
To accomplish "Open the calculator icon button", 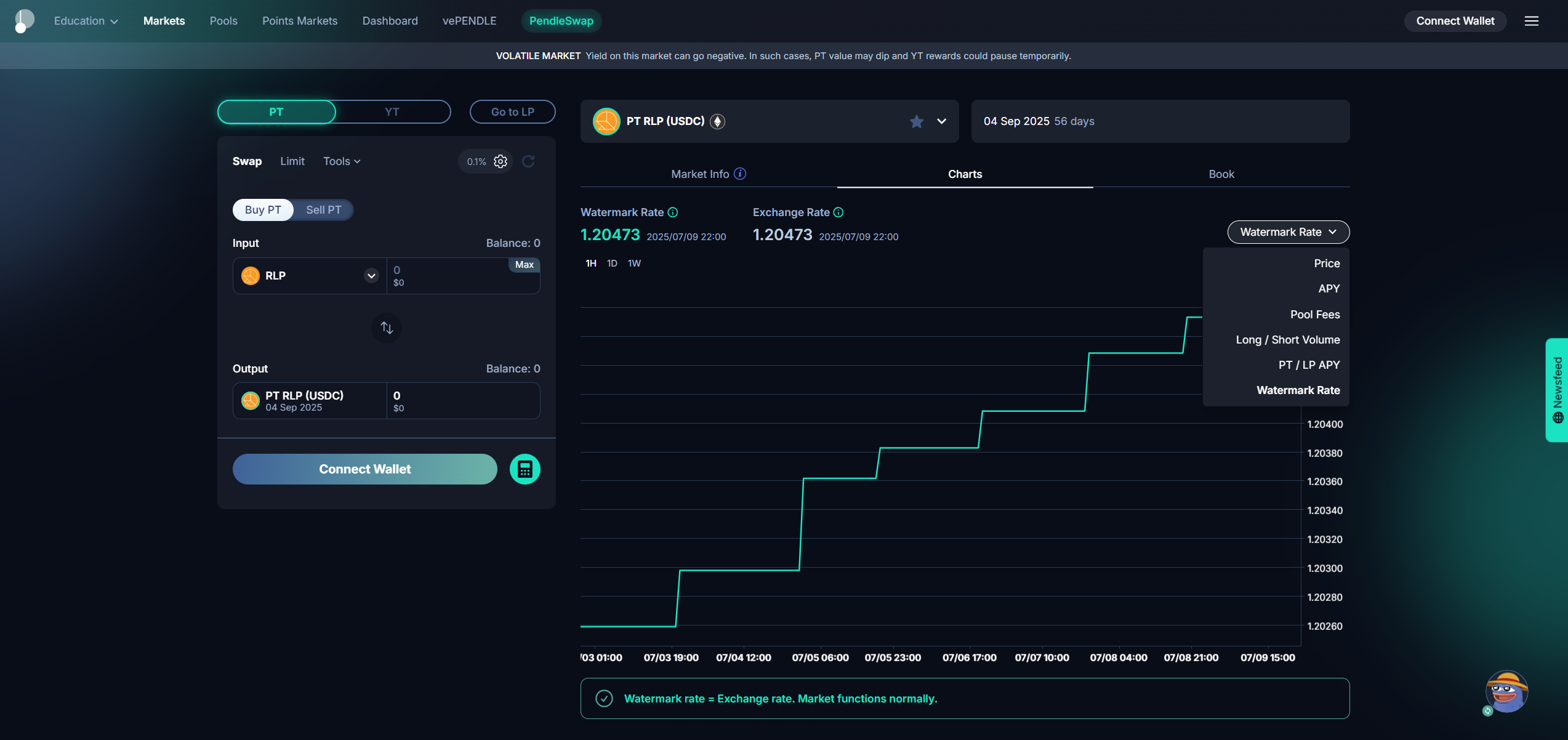I will pos(525,469).
